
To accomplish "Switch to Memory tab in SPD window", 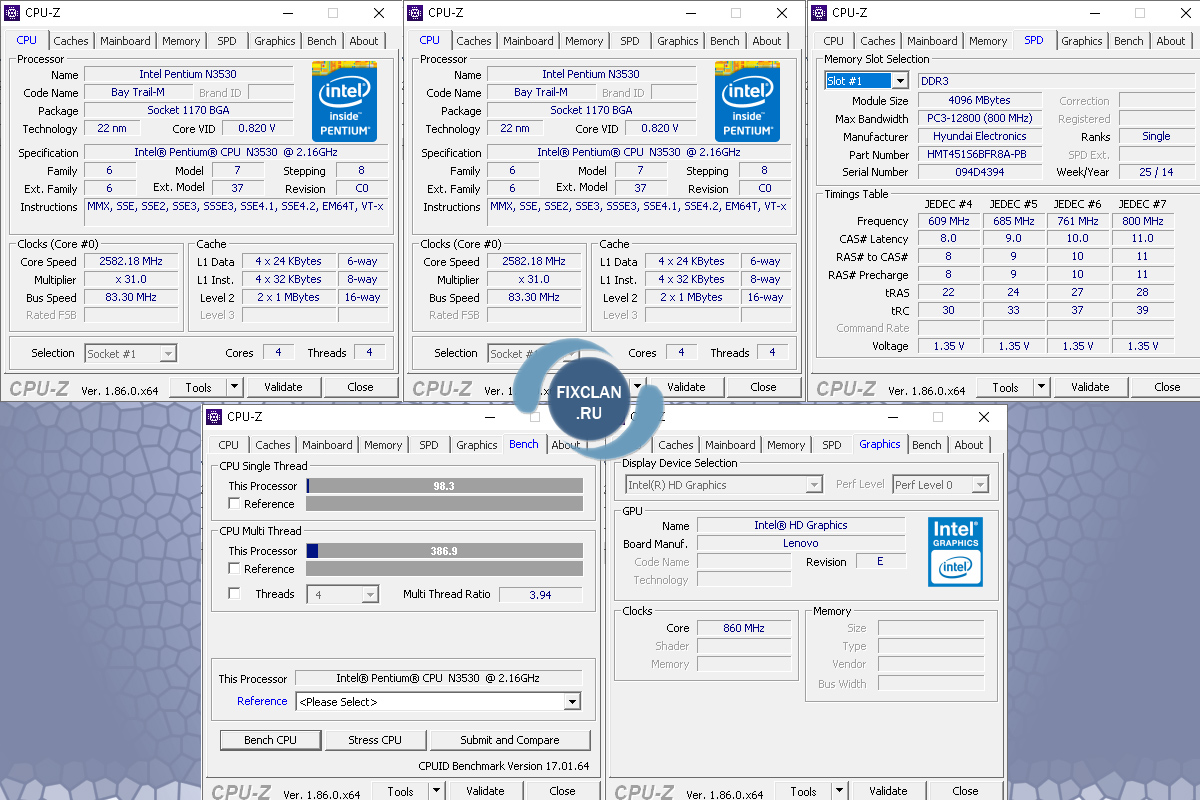I will pos(988,41).
